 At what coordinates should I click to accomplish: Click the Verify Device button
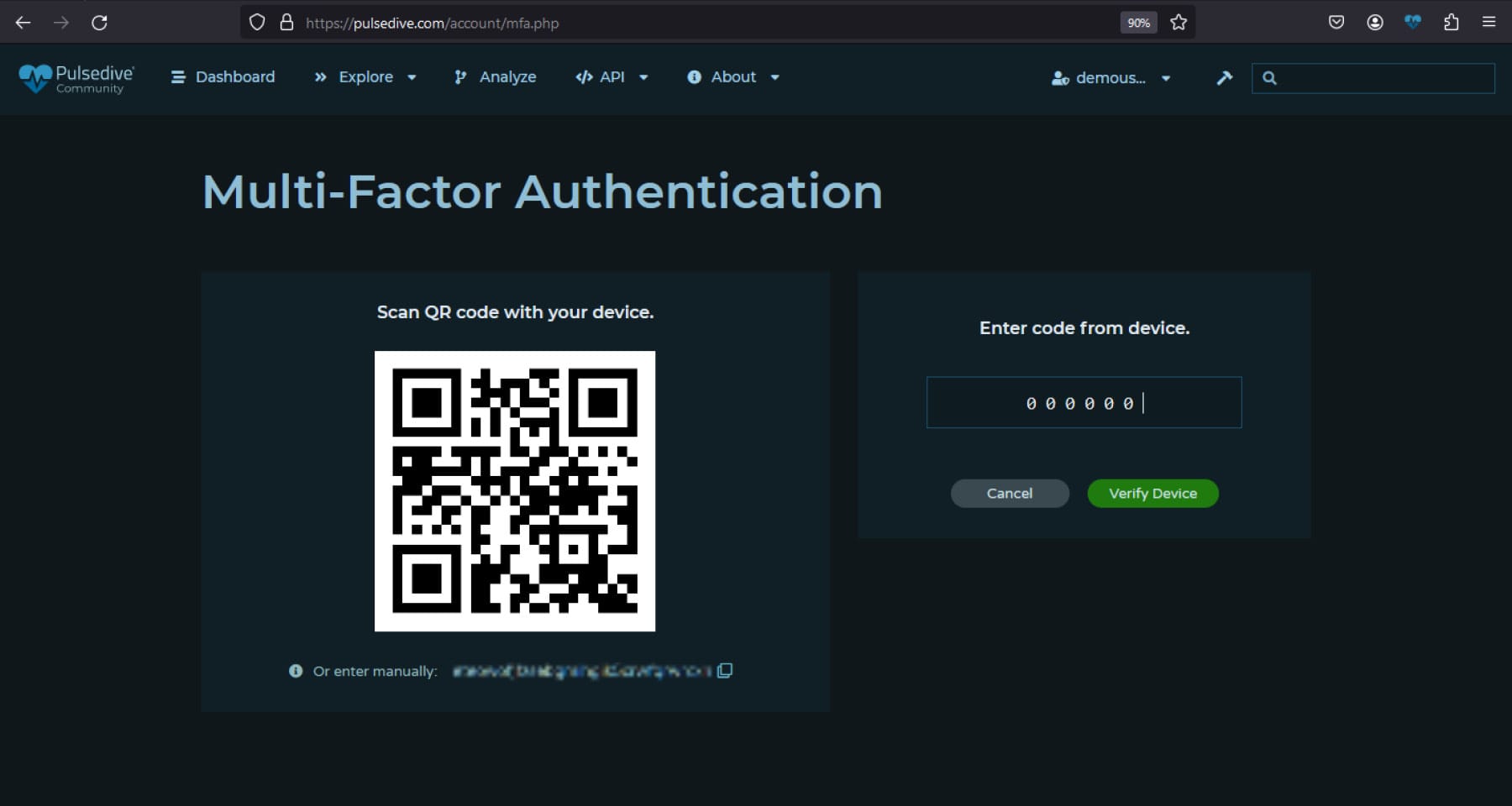(1152, 494)
